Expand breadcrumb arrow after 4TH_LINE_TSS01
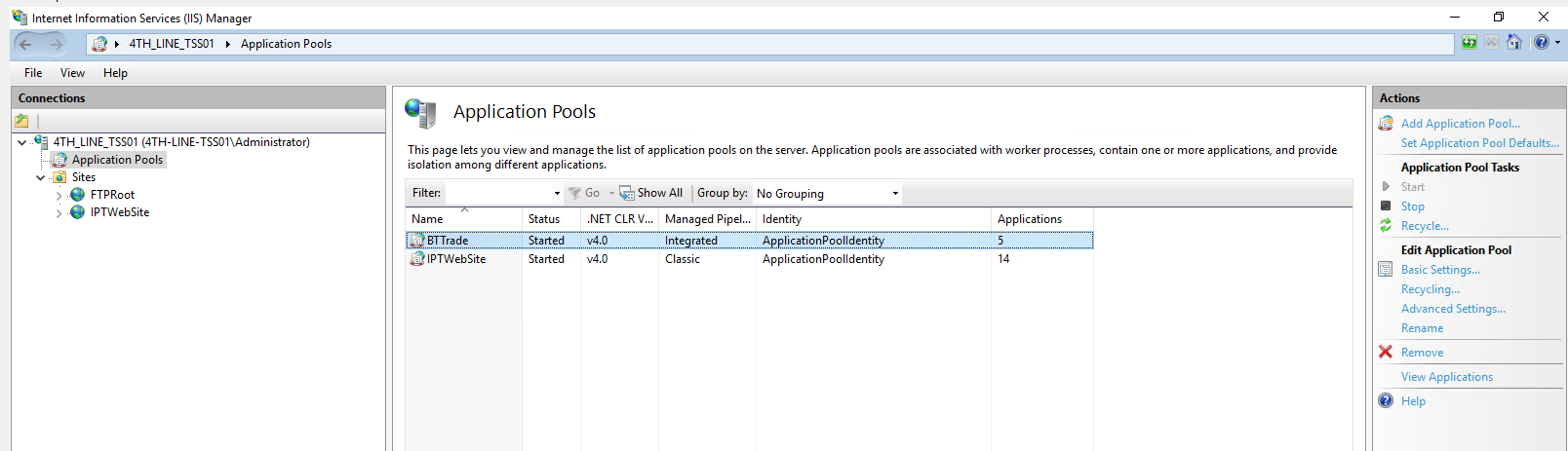This screenshot has height=451, width=1568. click(x=227, y=44)
